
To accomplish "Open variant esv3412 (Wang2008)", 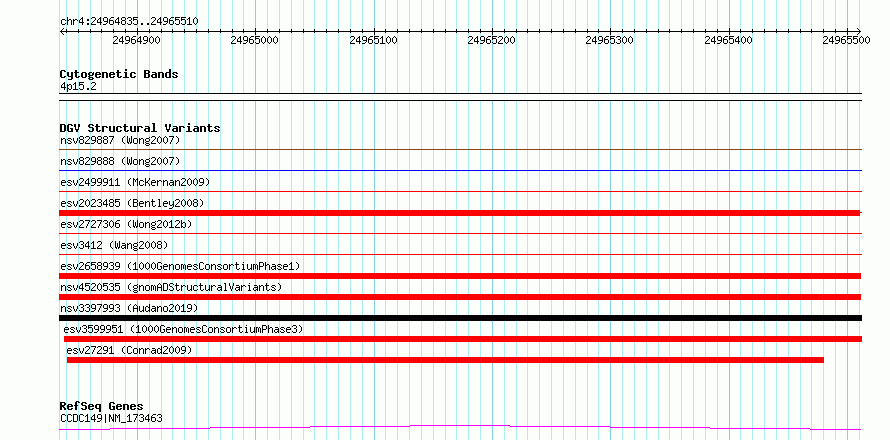I will coord(114,245).
